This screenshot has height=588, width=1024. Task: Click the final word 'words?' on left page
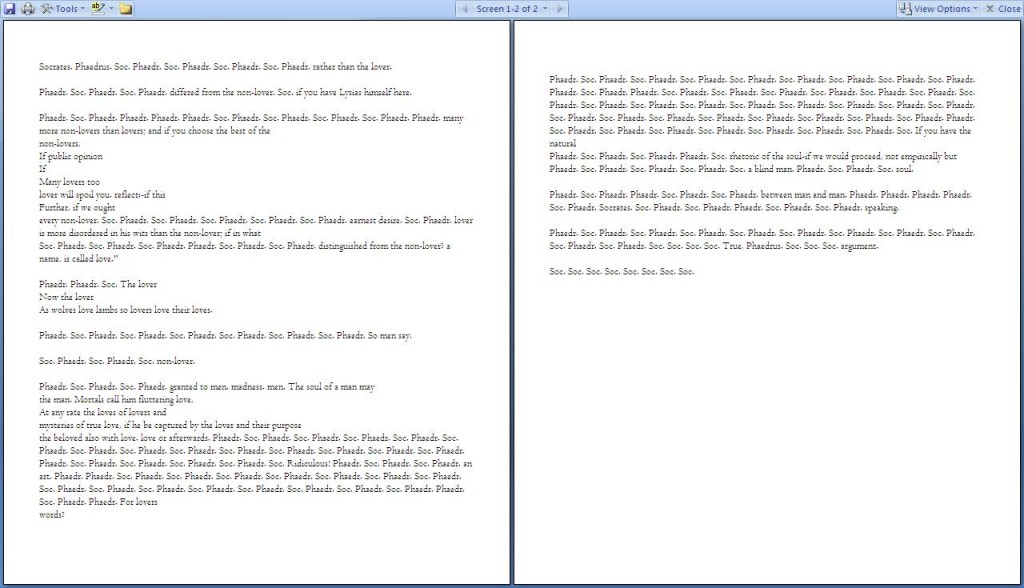tap(52, 516)
